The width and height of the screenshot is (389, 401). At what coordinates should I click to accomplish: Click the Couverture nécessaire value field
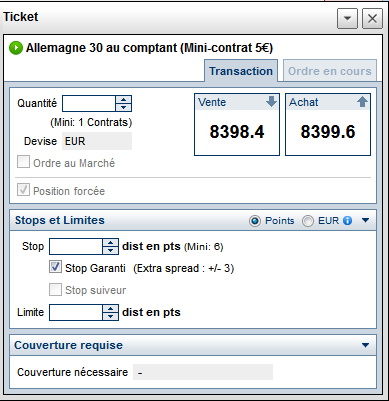(x=203, y=372)
